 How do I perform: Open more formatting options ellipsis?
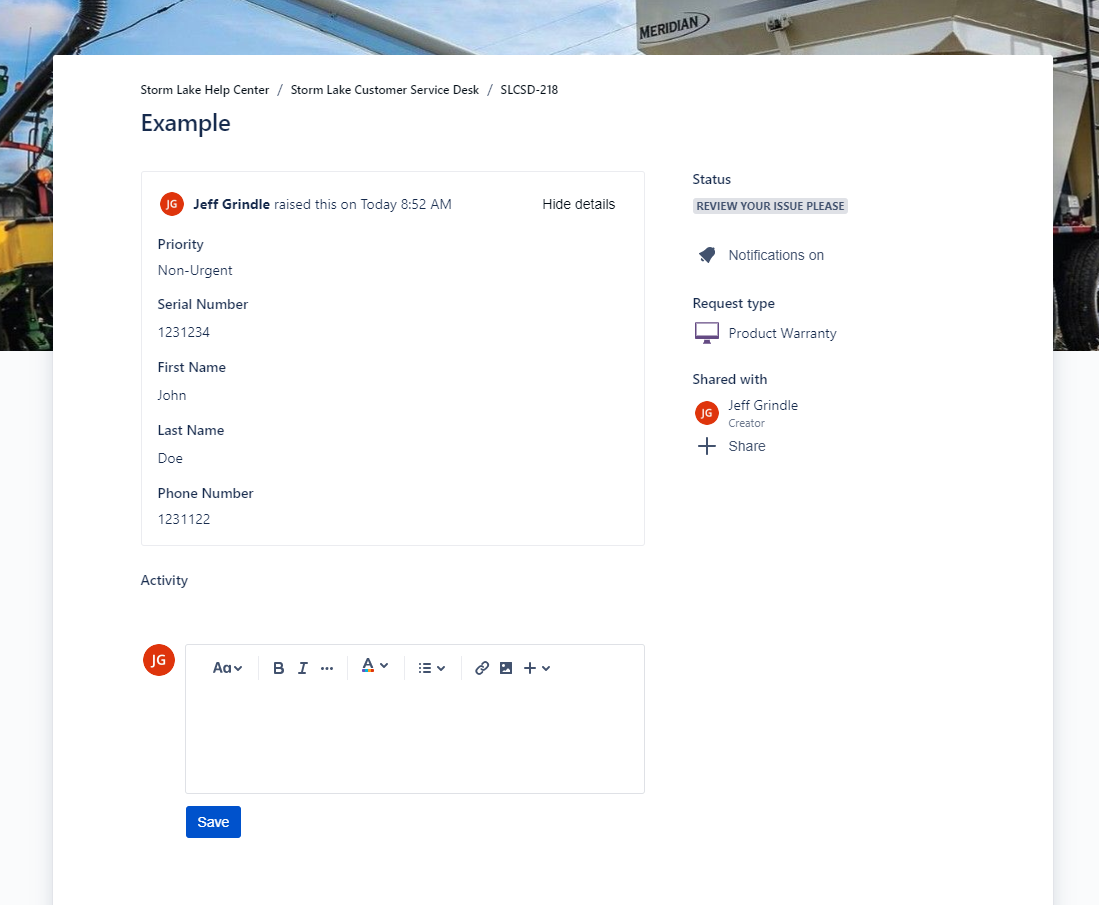point(327,668)
